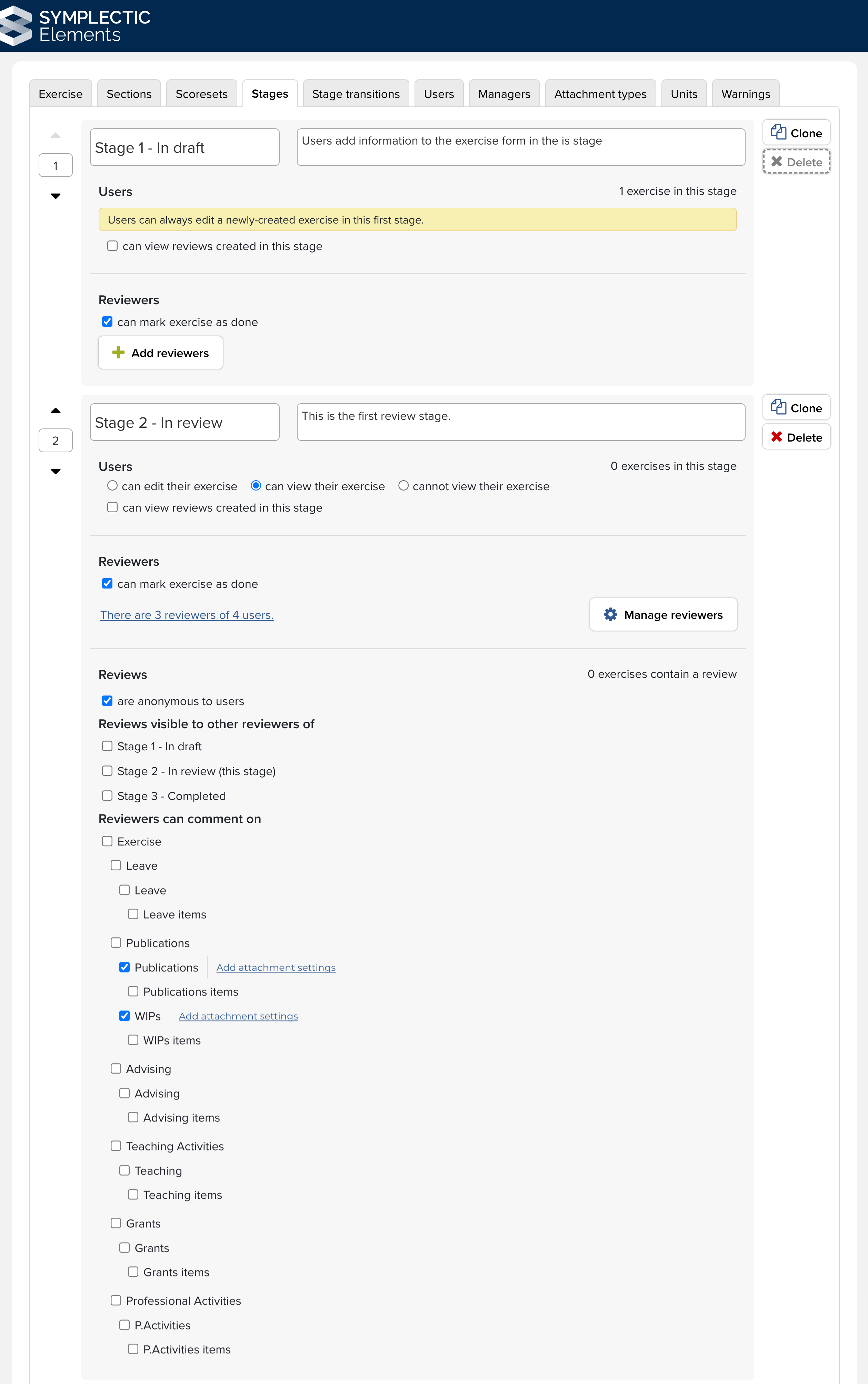Clone Stage 1 using copy icon
This screenshot has width=868, height=1384.
click(x=778, y=133)
